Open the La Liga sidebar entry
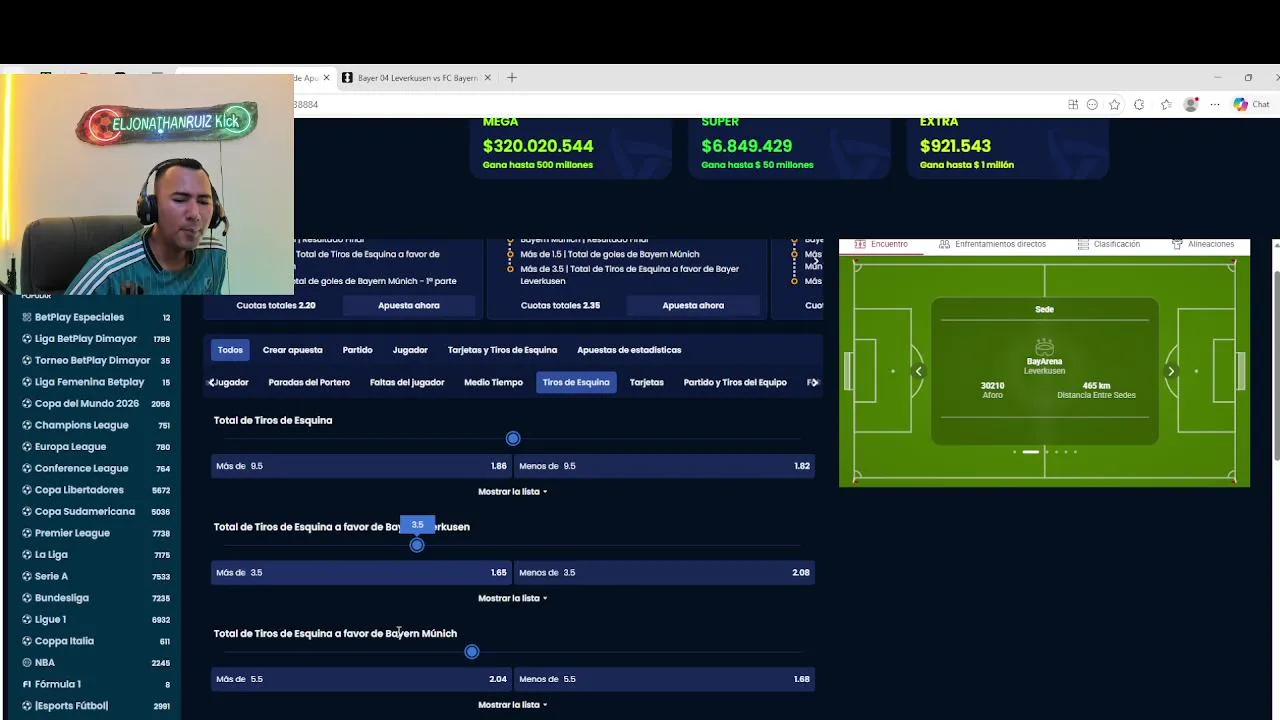The width and height of the screenshot is (1280, 720). pyautogui.click(x=96, y=555)
